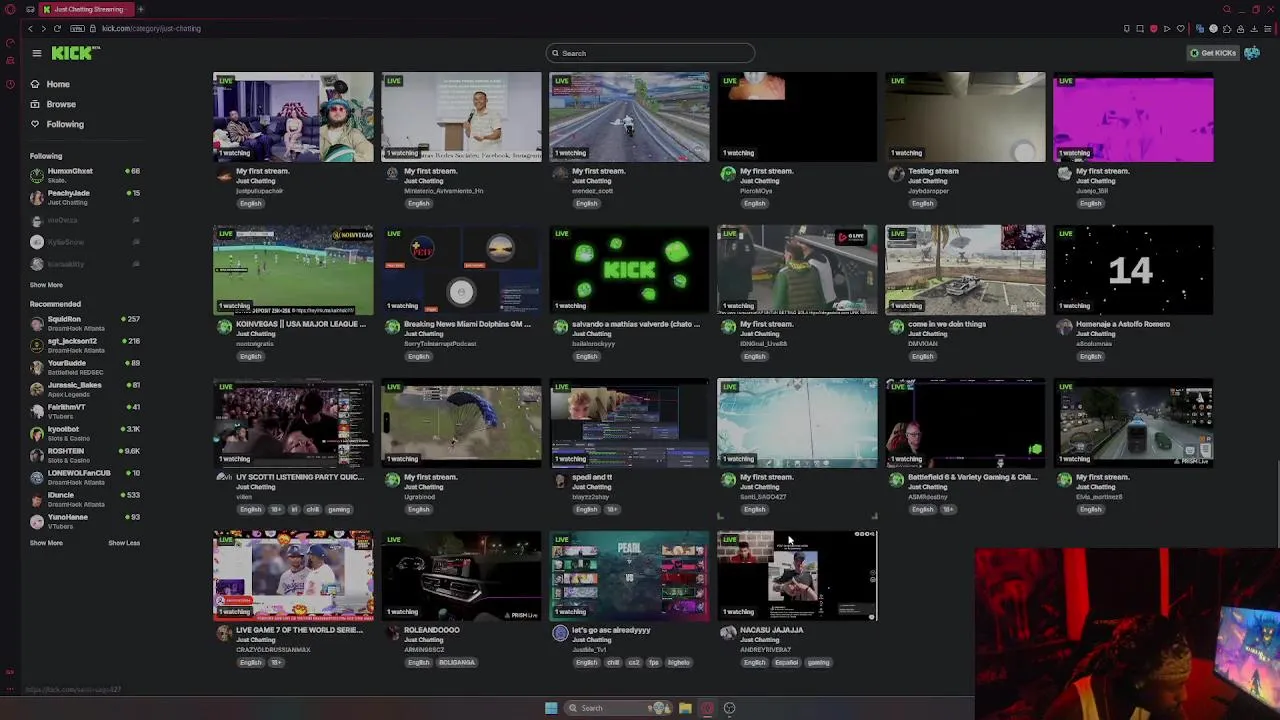Viewport: 1280px width, 720px height.
Task: Collapse the Recommended list with Show Less
Action: [x=124, y=543]
